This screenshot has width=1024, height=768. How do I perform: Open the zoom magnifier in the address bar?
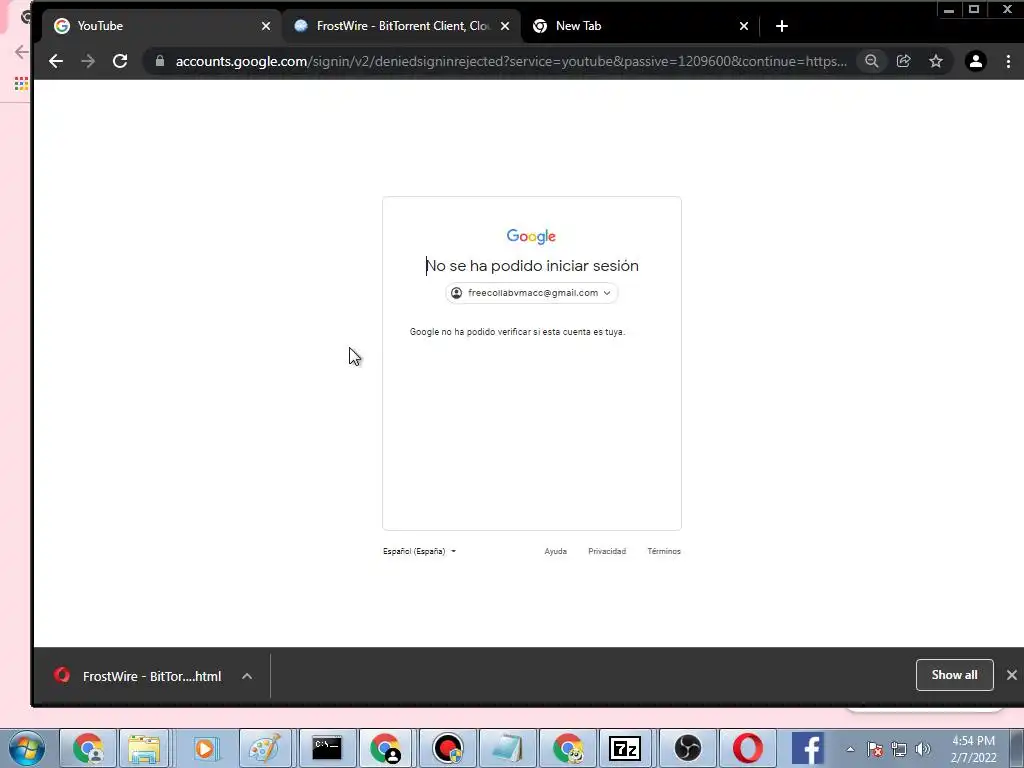[x=871, y=61]
